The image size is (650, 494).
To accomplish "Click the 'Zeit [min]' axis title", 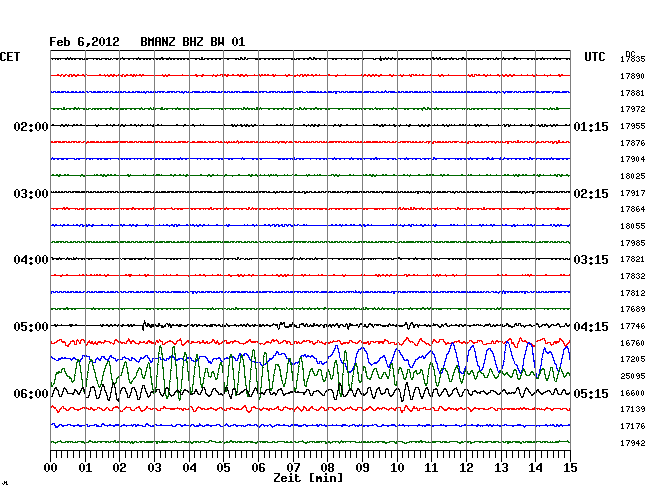I will 308,478.
